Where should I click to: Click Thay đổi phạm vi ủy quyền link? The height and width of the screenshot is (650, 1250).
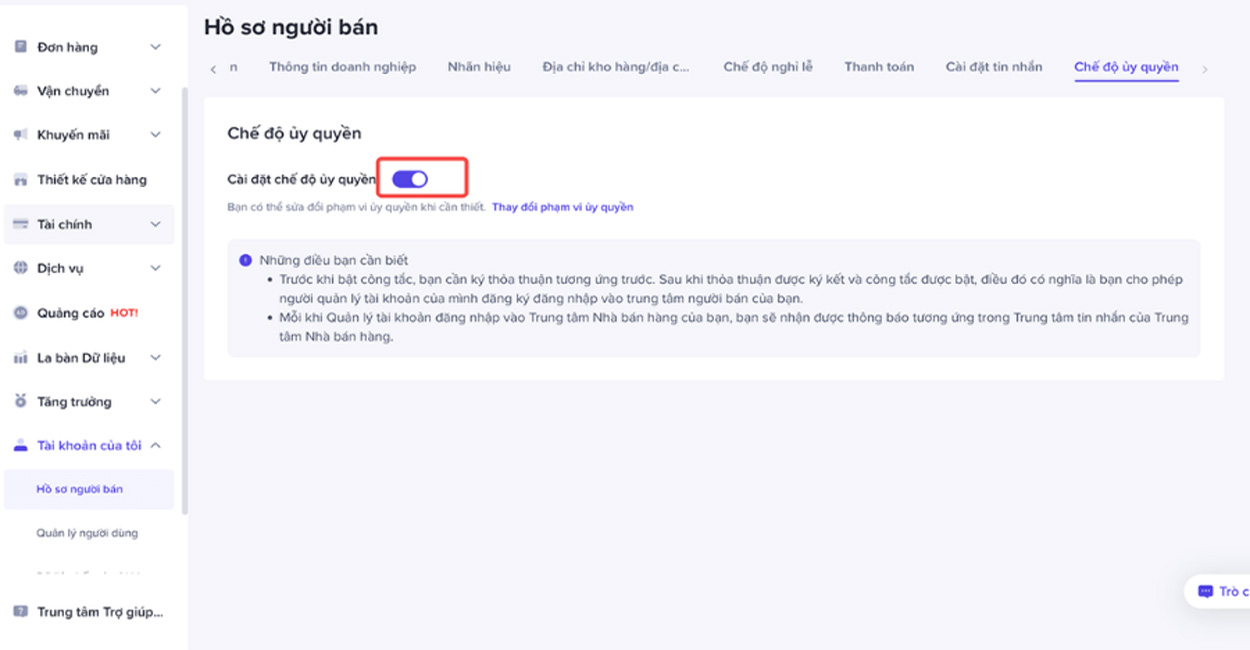pyautogui.click(x=562, y=207)
